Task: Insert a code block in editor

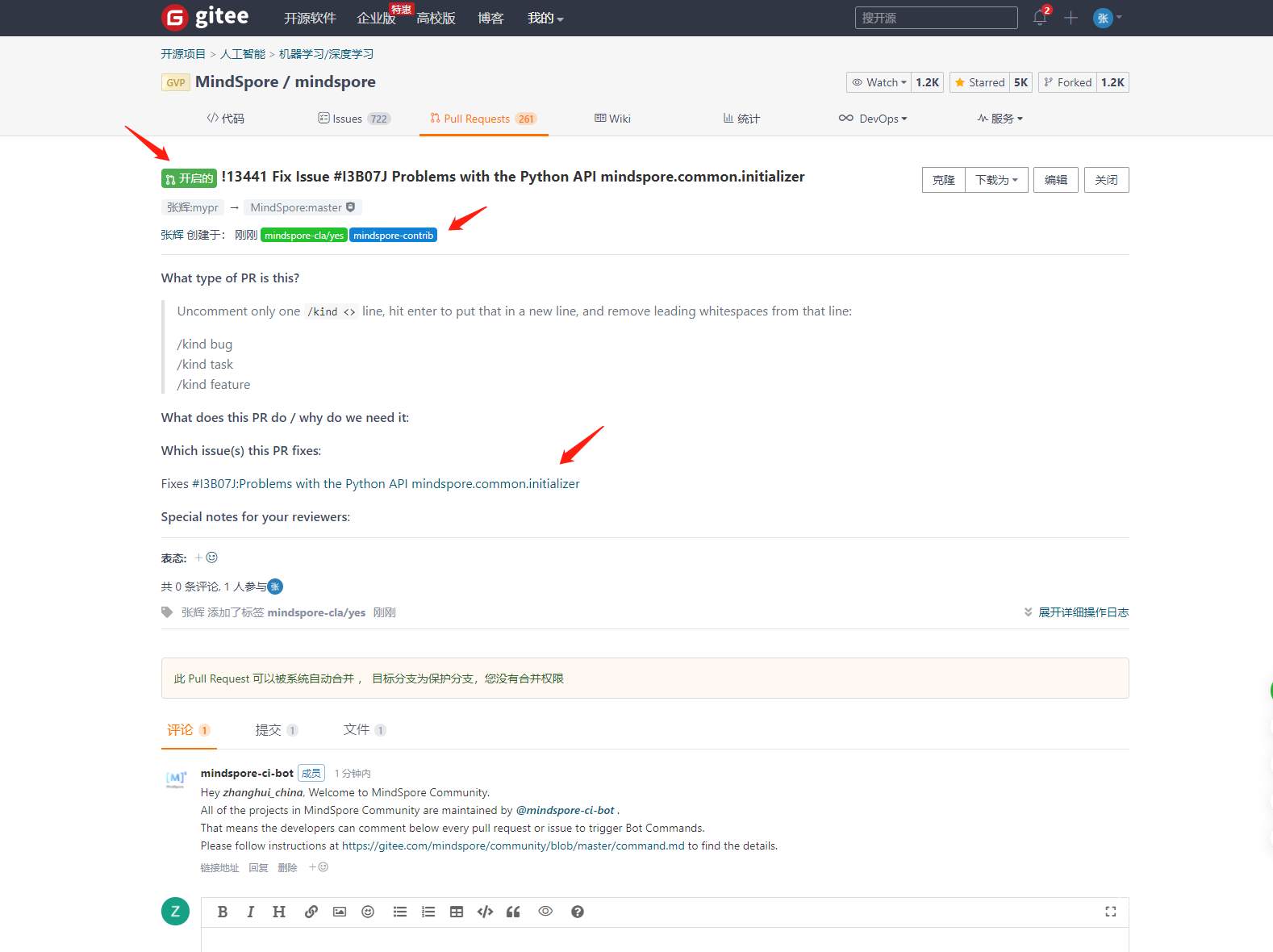Action: tap(485, 912)
